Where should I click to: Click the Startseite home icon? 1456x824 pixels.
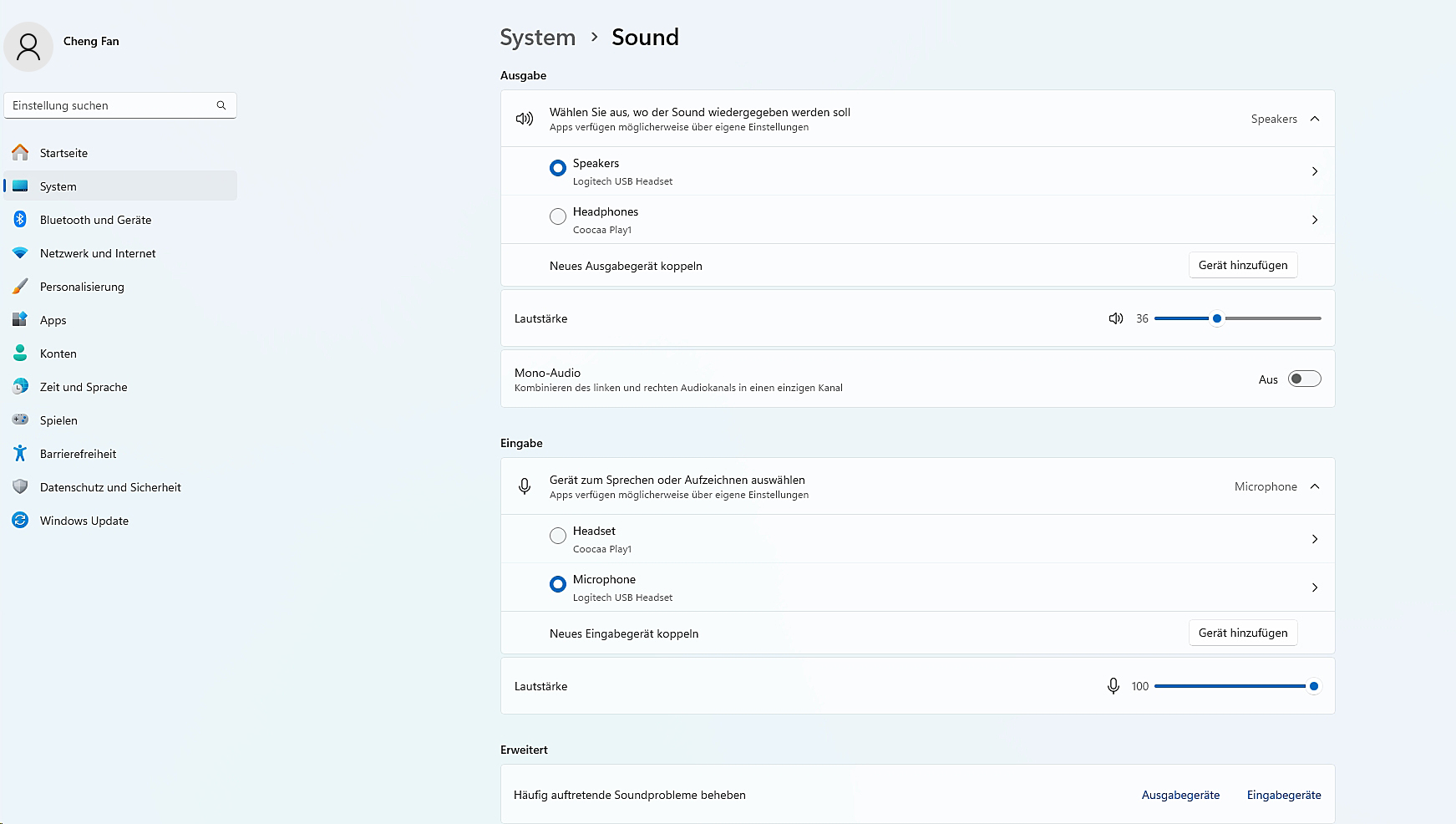20,152
